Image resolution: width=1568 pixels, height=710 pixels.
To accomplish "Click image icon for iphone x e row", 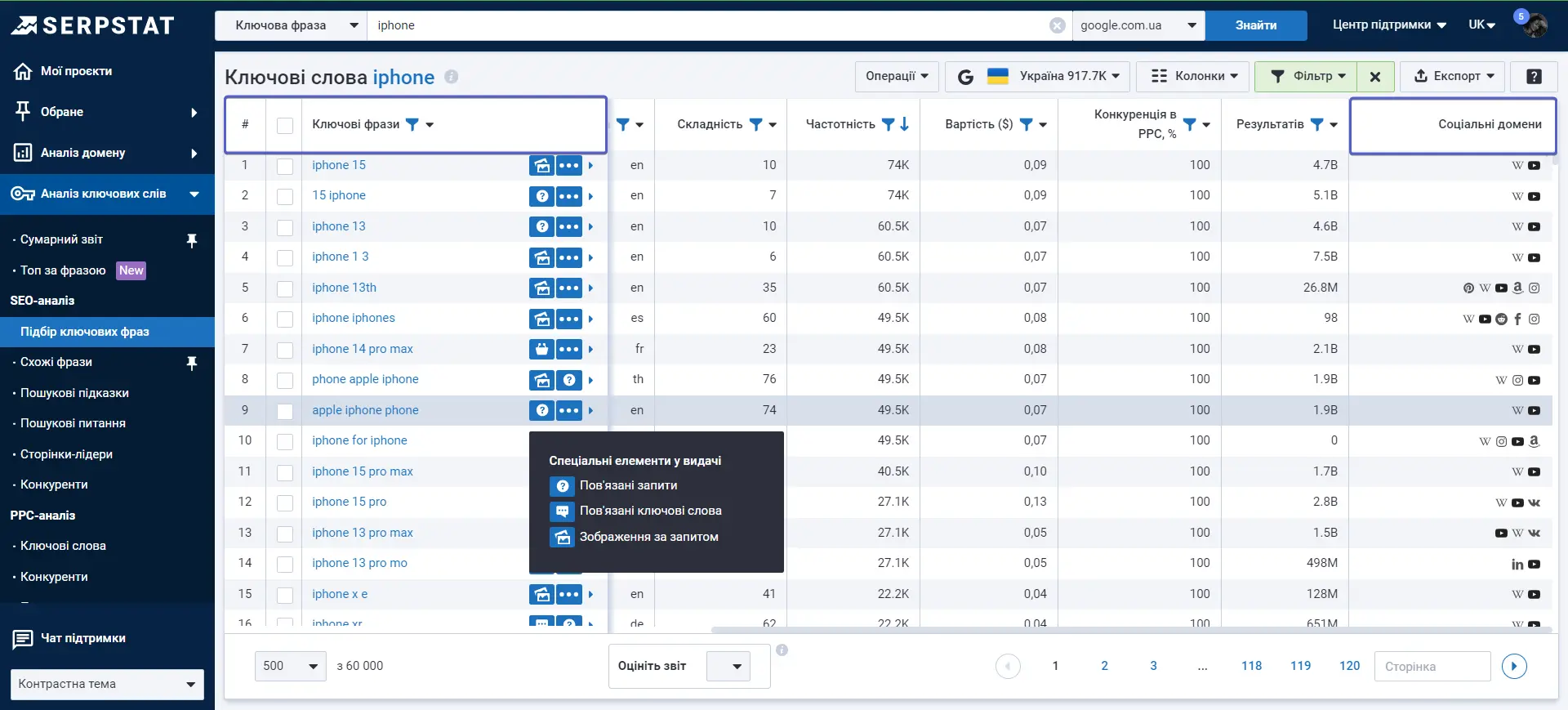I will (x=541, y=594).
